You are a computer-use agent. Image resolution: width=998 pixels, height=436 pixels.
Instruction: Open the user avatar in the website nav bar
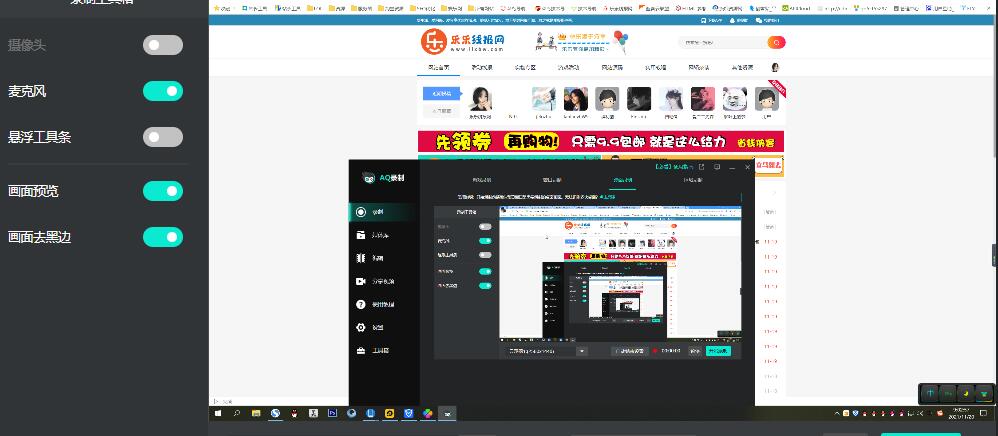pos(775,67)
